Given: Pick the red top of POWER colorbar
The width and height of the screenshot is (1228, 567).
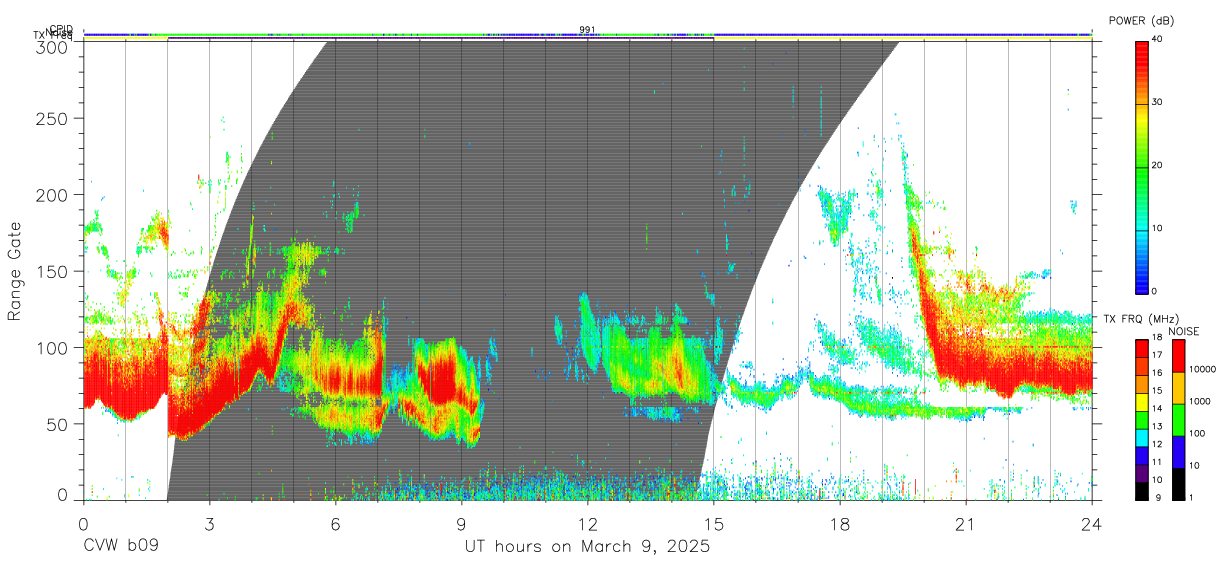Looking at the screenshot, I should [1141, 55].
